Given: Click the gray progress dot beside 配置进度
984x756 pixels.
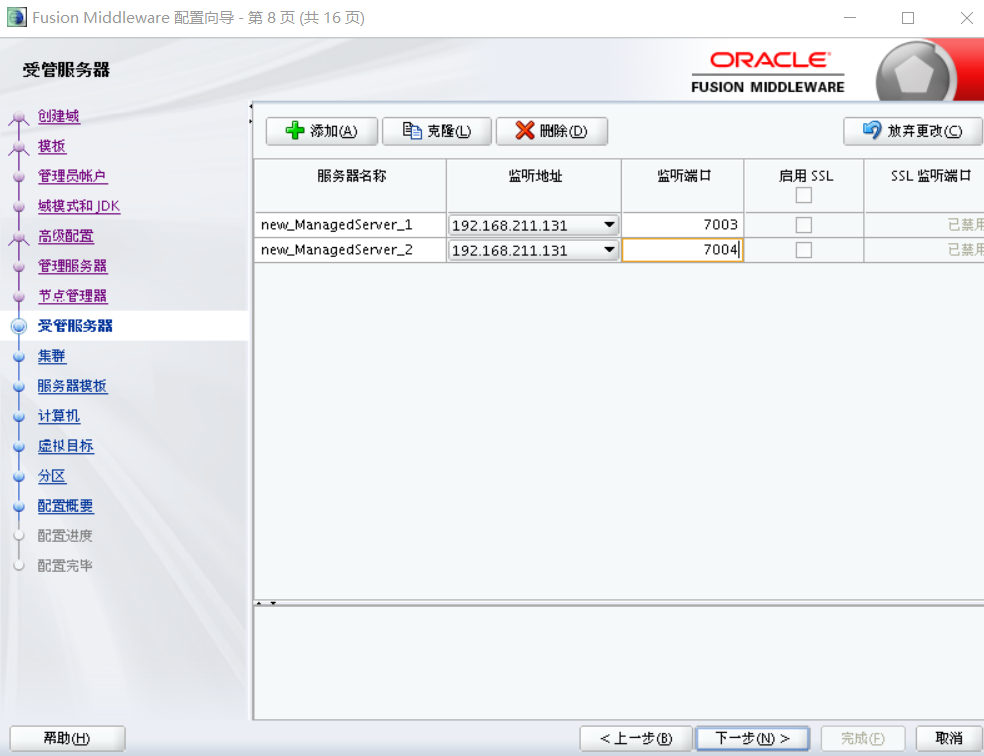Looking at the screenshot, I should coord(20,536).
